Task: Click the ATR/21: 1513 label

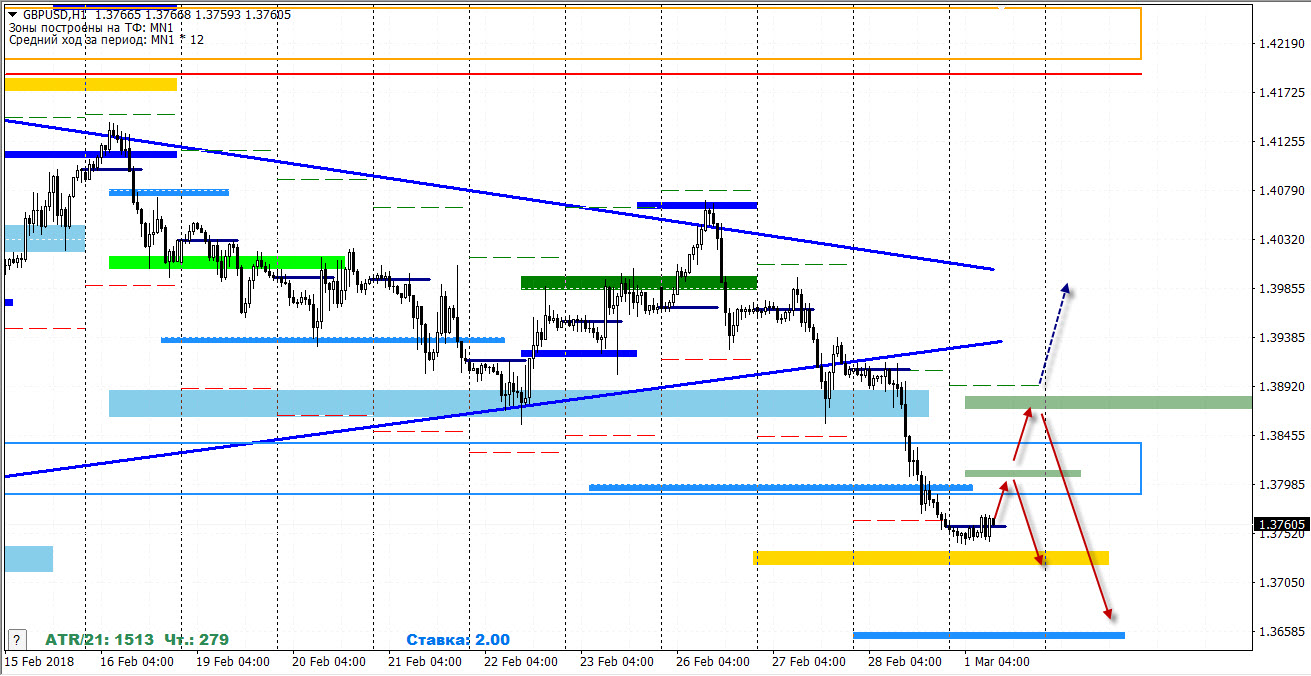Action: coord(98,640)
